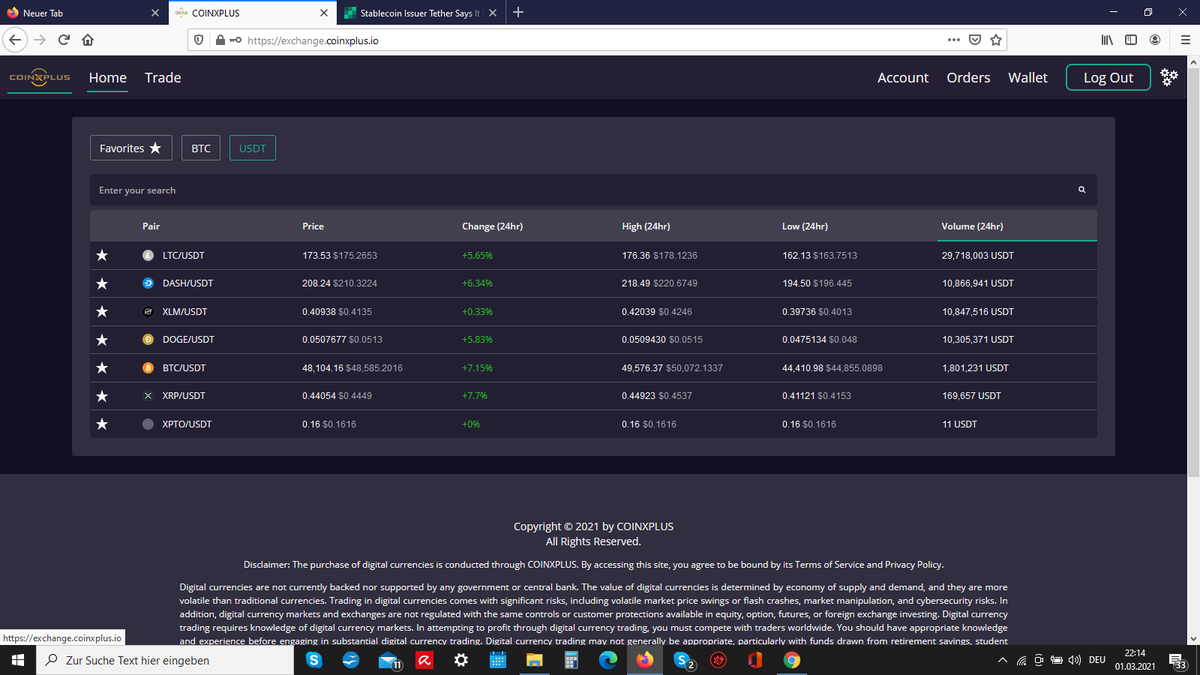This screenshot has height=675, width=1200.
Task: Toggle the browser sidebar icon
Action: tap(1131, 41)
